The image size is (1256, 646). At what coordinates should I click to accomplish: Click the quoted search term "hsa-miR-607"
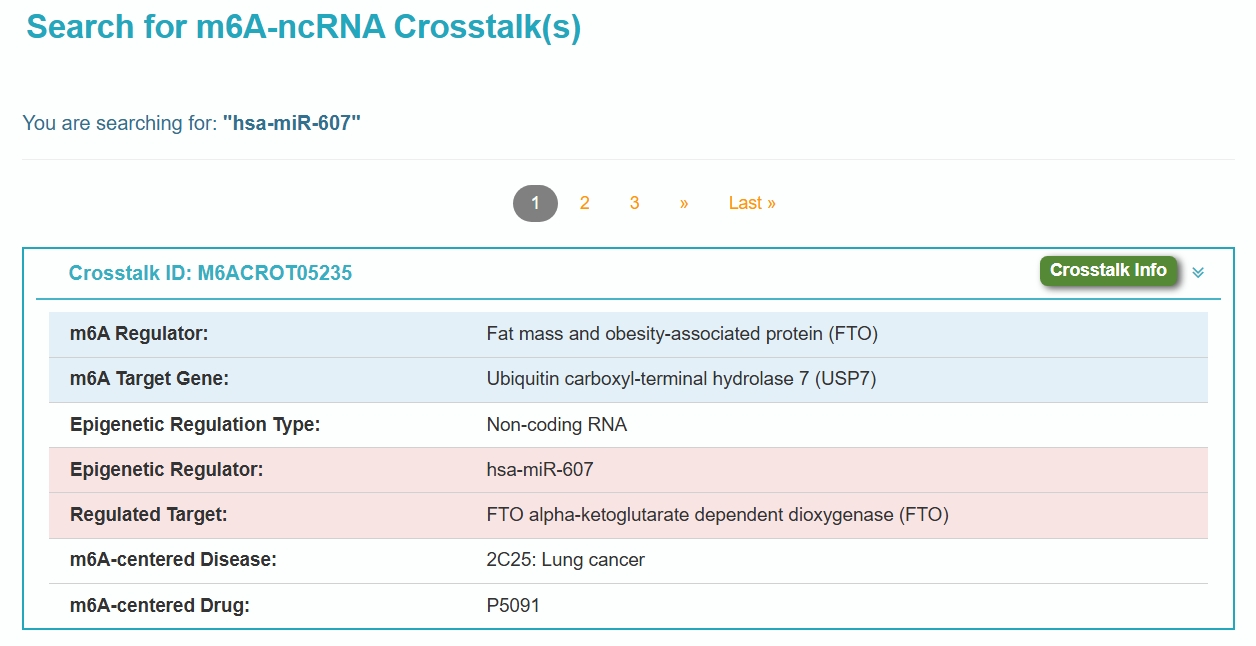(x=291, y=123)
